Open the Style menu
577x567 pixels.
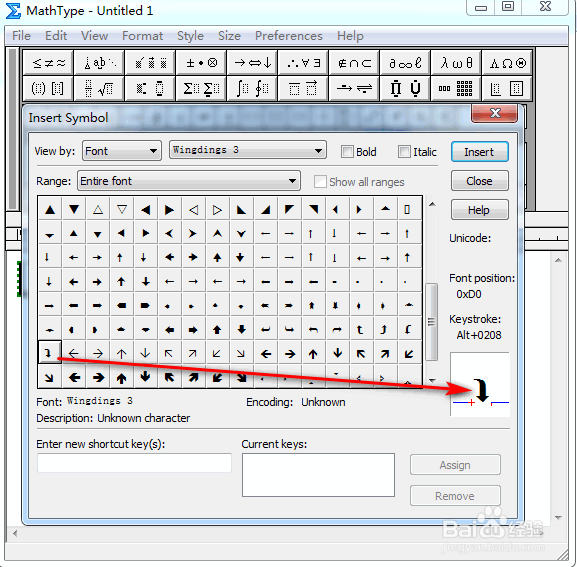[190, 36]
